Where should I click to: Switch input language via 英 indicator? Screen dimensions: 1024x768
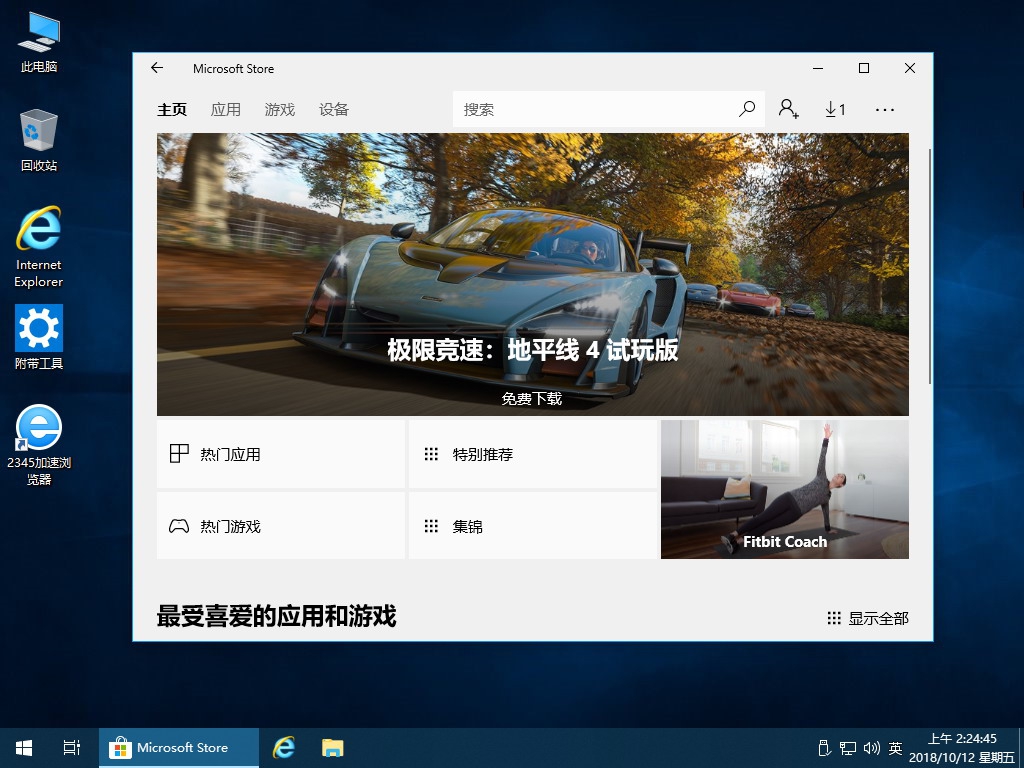tap(895, 748)
